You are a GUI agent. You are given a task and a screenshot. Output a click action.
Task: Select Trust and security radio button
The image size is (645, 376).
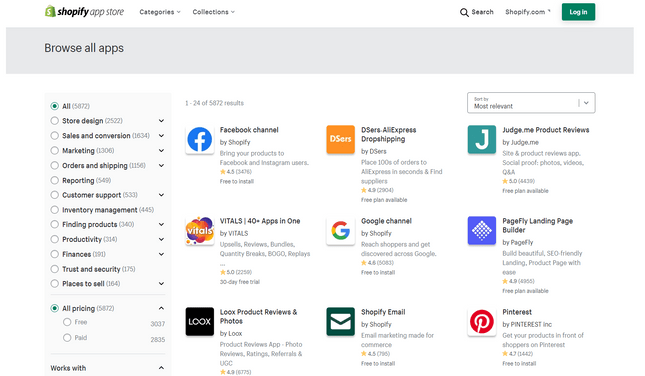(x=54, y=269)
